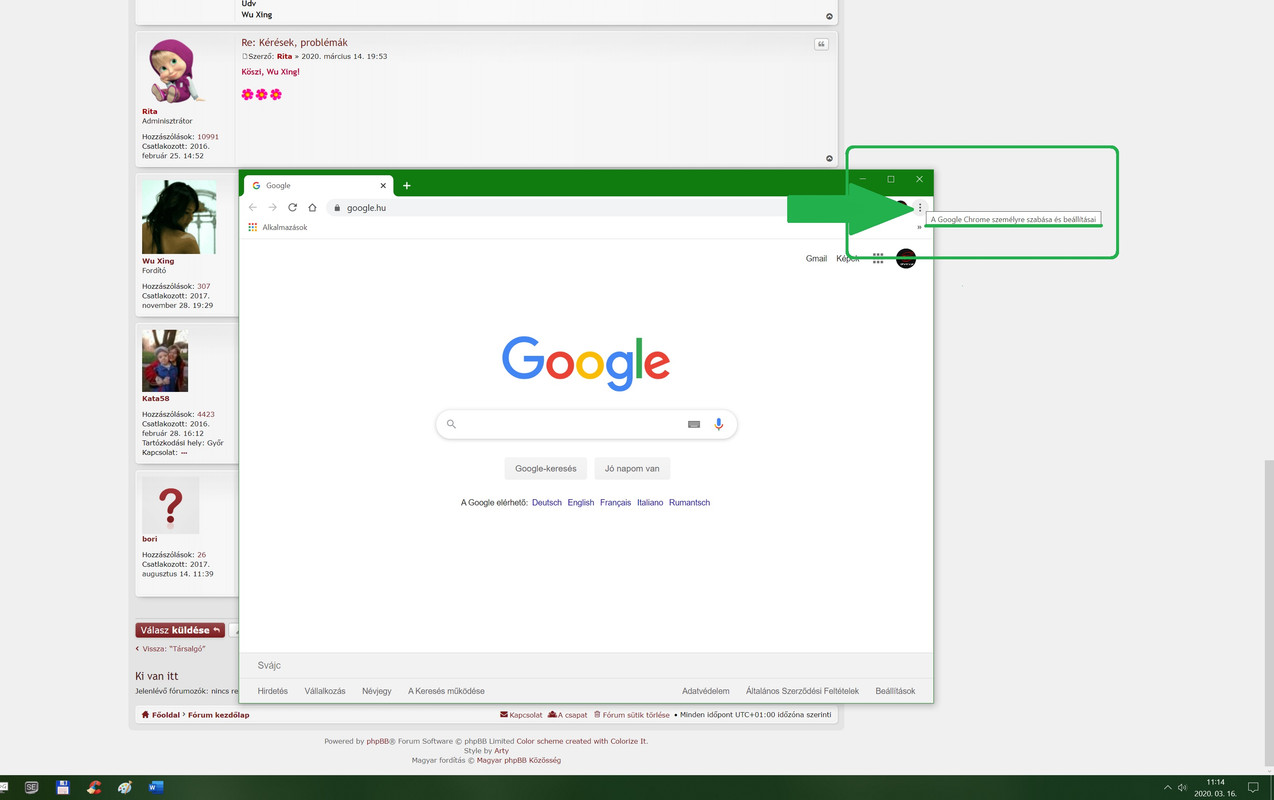1274x800 pixels.
Task: Open Word from the taskbar
Action: pyautogui.click(x=155, y=787)
